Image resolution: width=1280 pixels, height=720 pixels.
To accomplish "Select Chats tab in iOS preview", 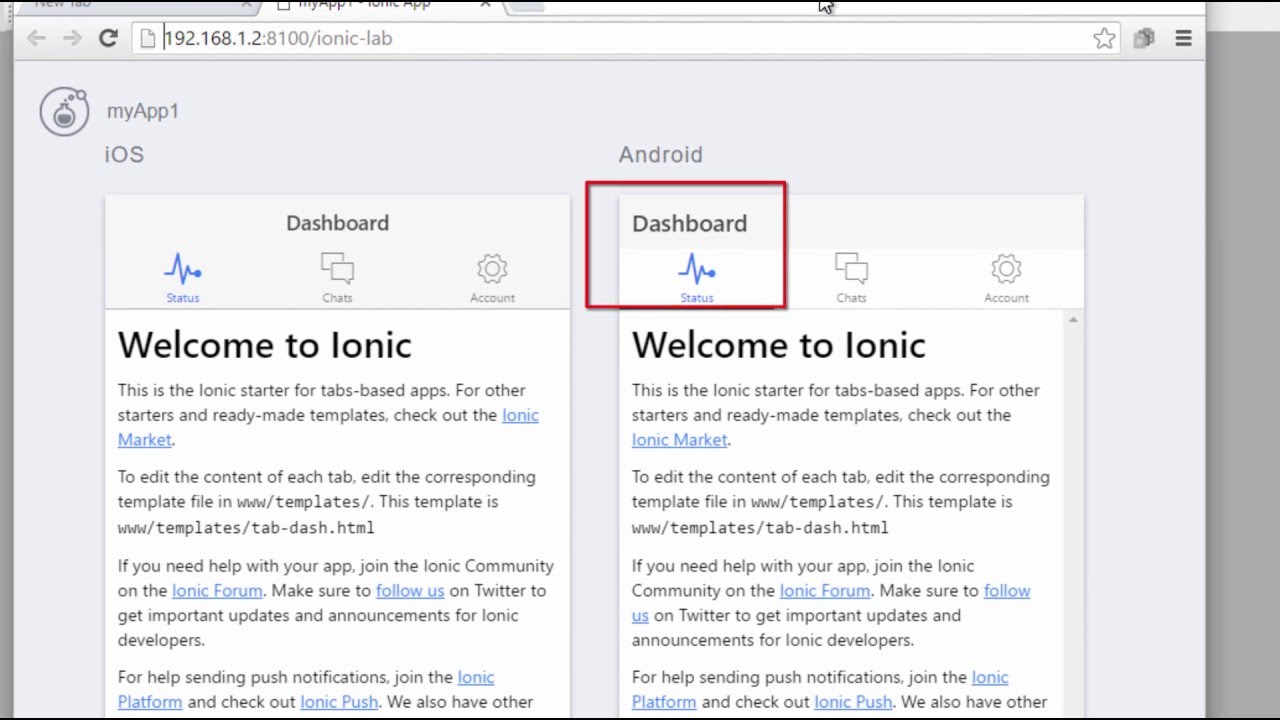I will 337,278.
